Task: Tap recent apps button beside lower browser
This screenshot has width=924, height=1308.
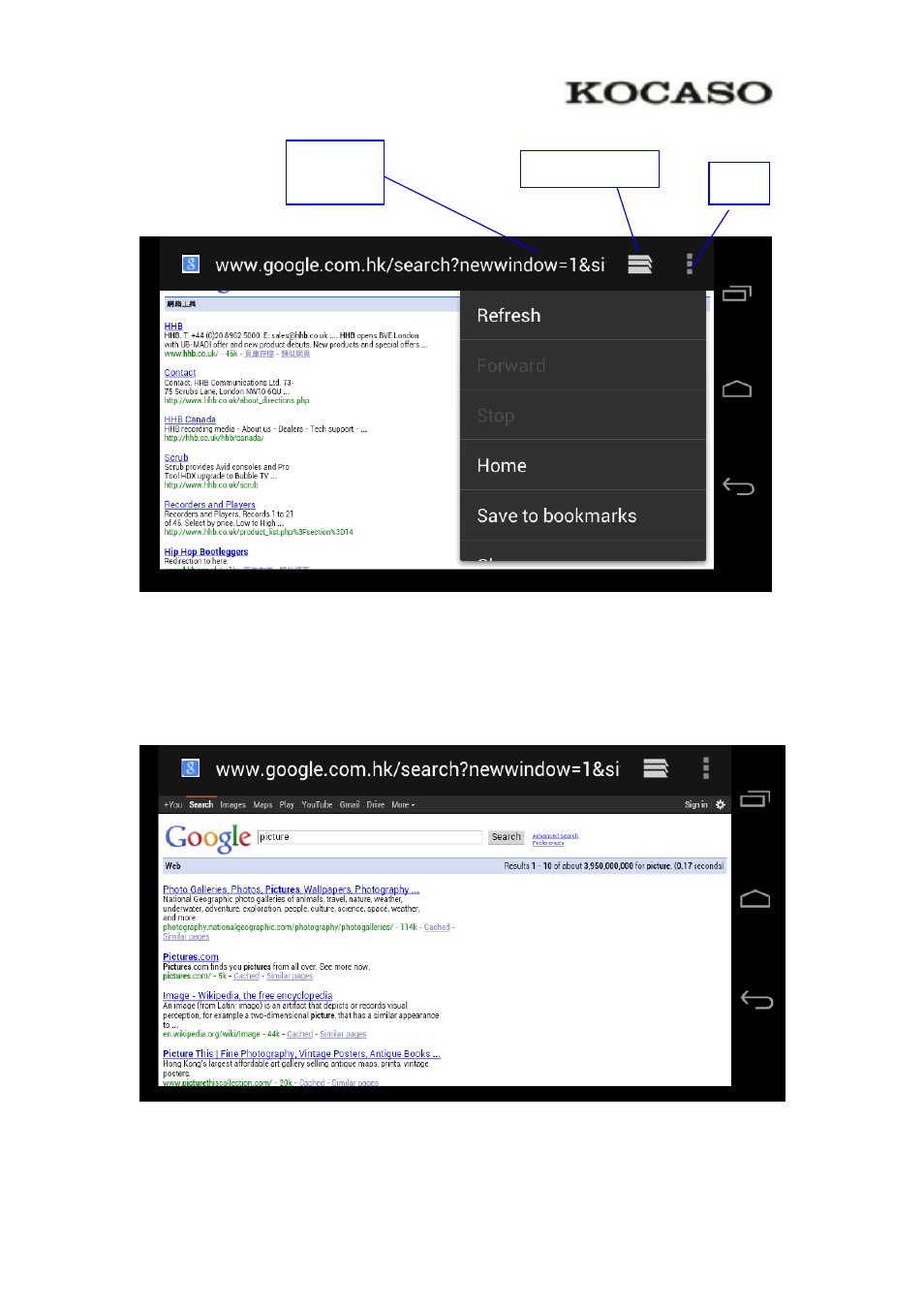Action: pyautogui.click(x=755, y=799)
